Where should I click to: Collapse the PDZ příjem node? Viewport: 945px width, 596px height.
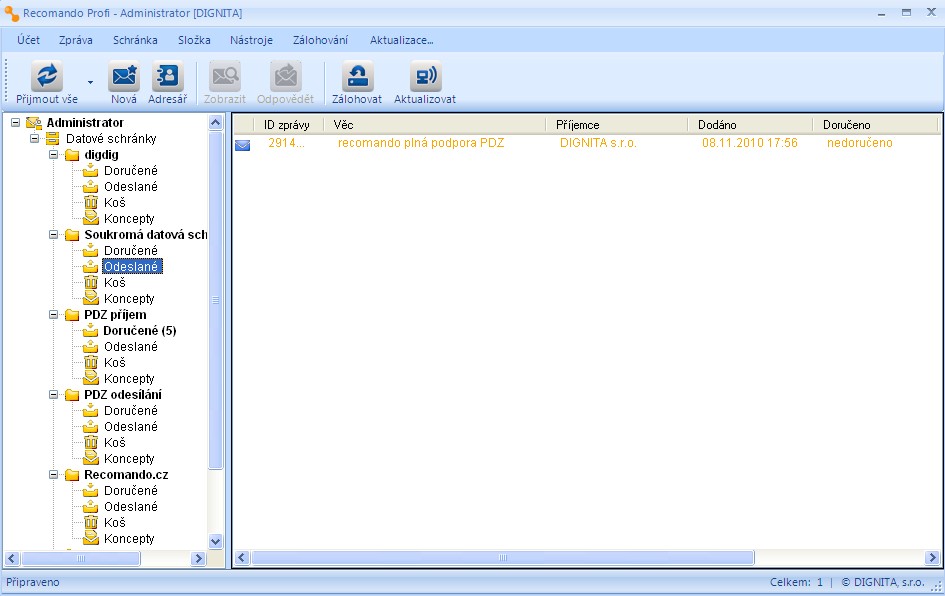click(x=54, y=315)
